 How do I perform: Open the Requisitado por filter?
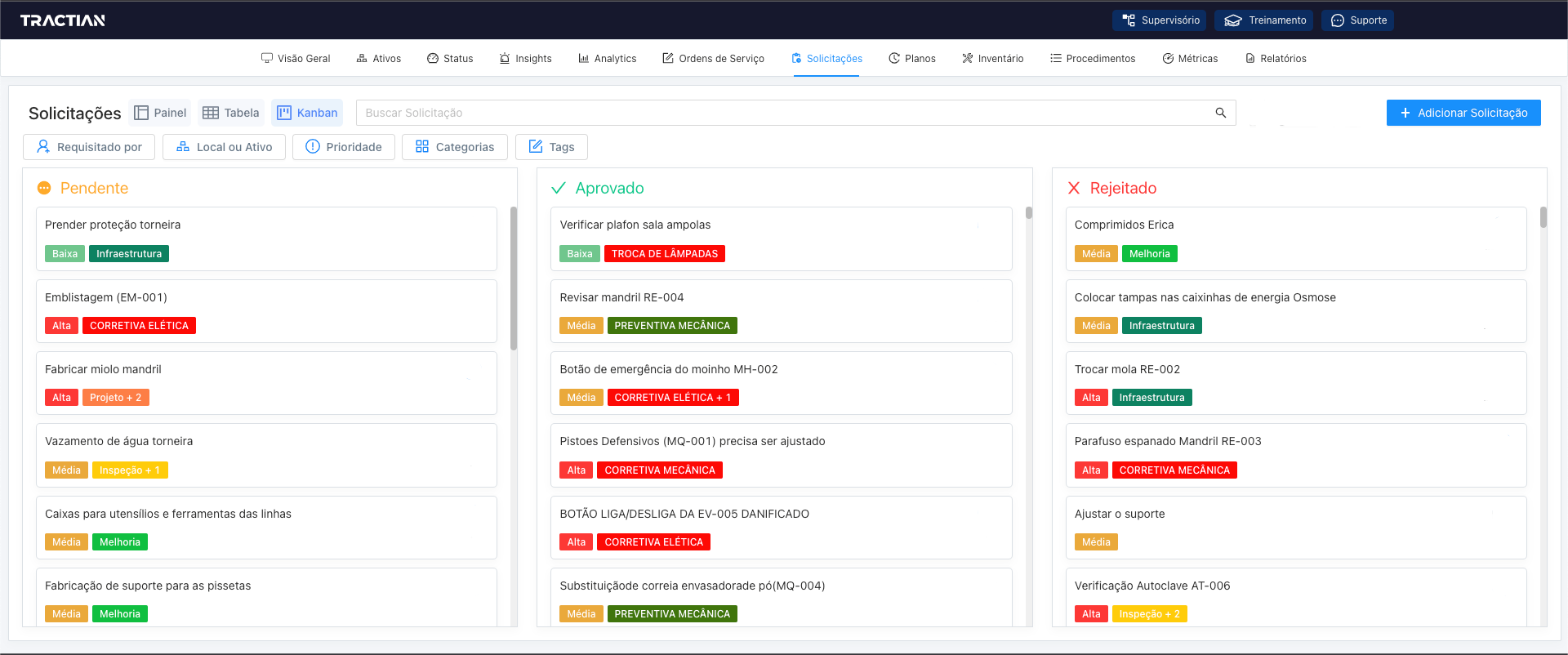click(89, 147)
